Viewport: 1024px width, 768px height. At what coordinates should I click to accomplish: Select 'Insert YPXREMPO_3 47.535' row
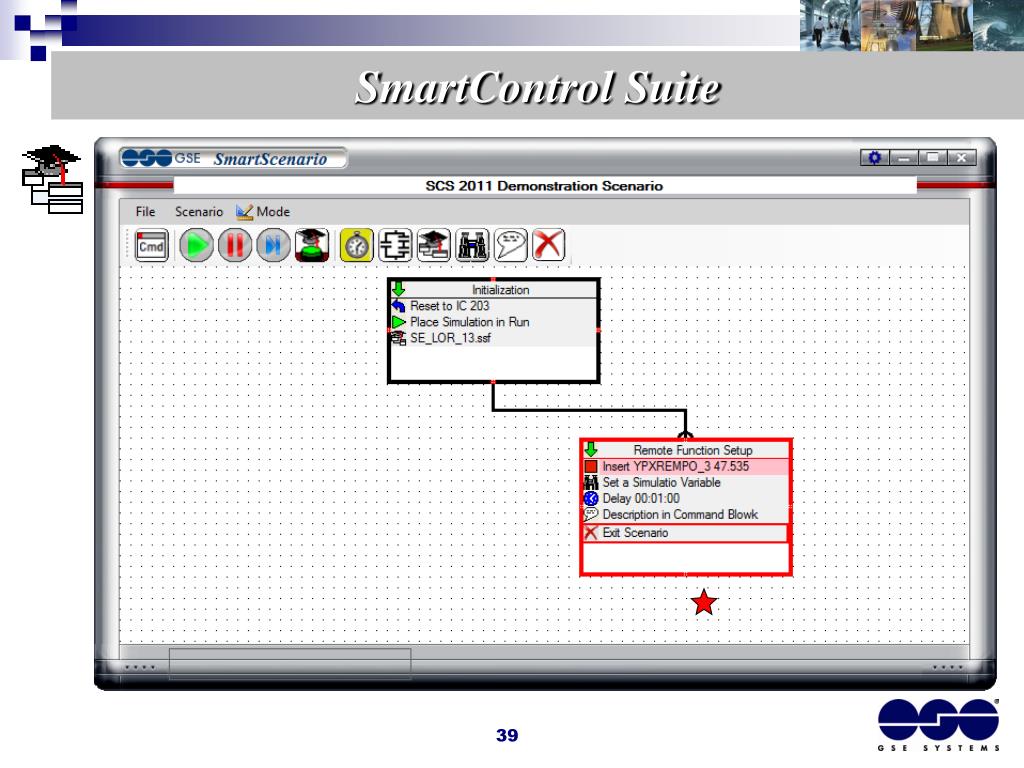pyautogui.click(x=686, y=466)
